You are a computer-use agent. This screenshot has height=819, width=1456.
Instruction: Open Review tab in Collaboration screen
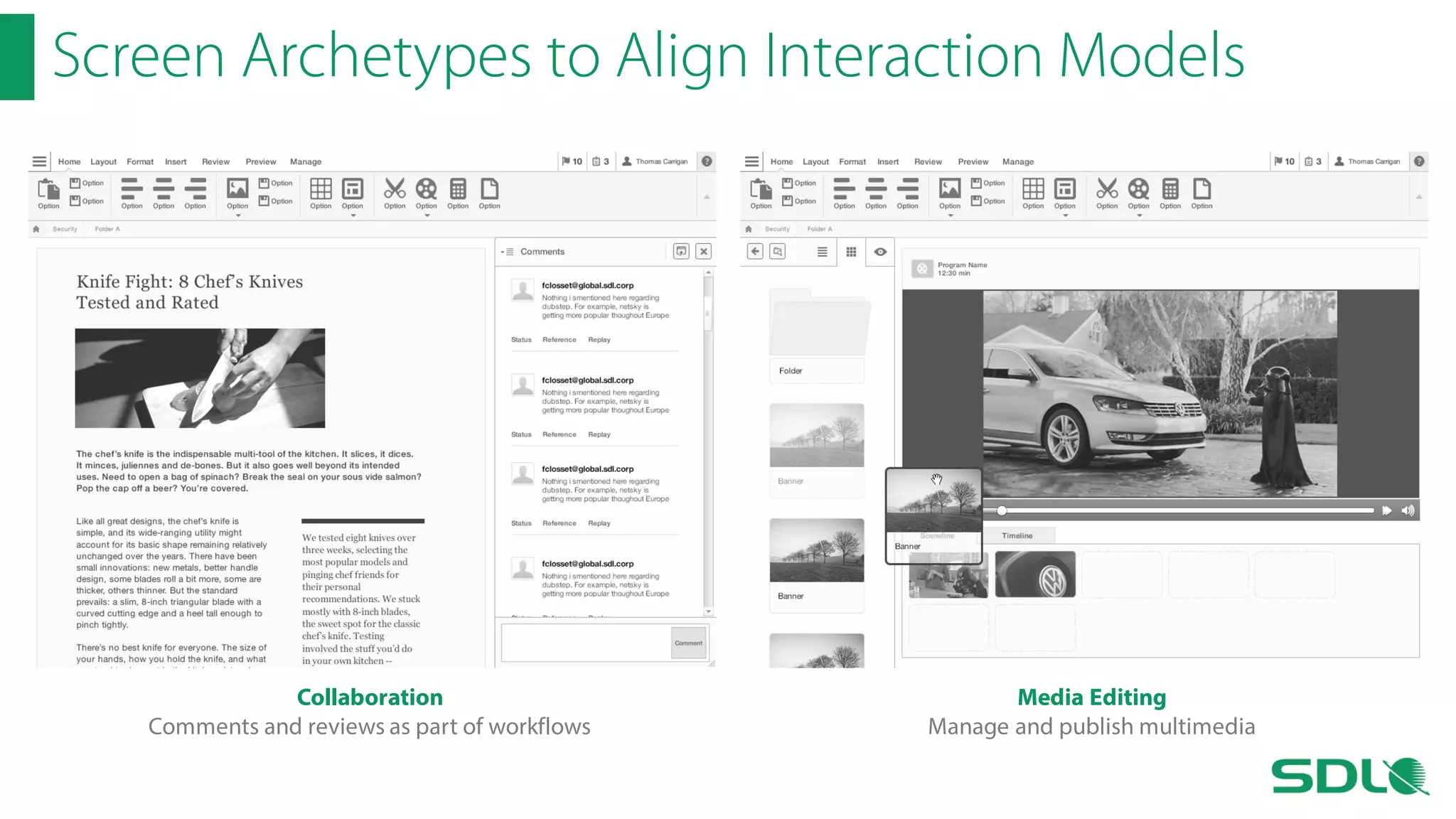[x=215, y=161]
